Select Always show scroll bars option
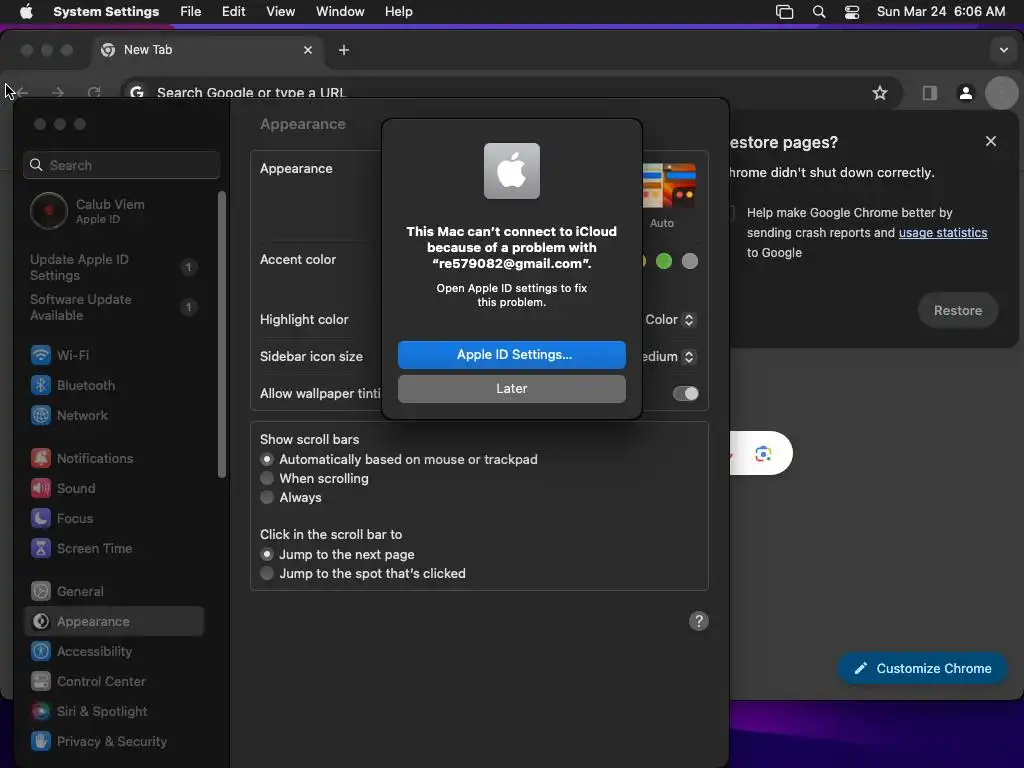Viewport: 1024px width, 768px height. point(266,497)
